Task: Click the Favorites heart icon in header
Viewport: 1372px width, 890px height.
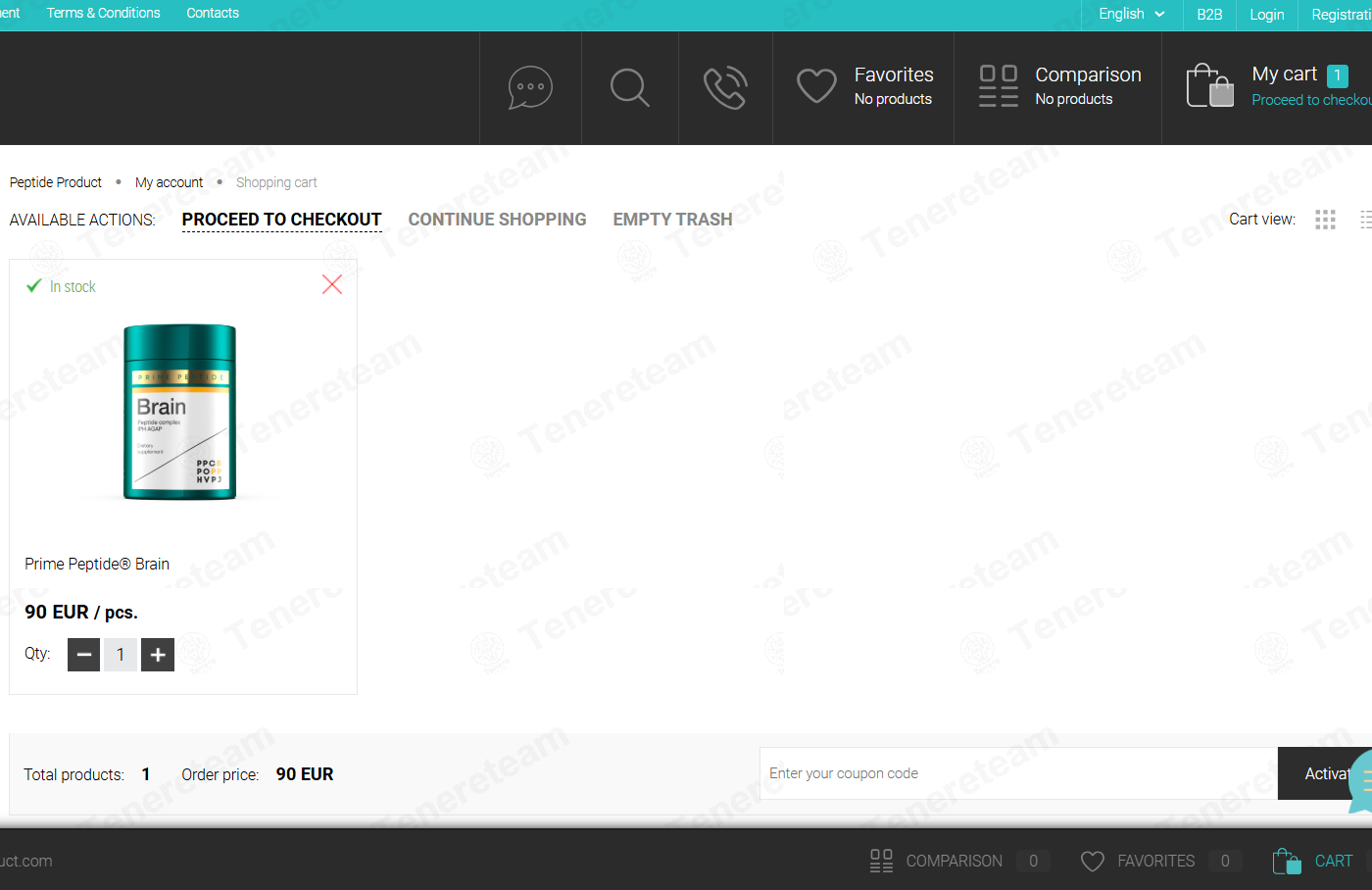Action: 816,86
